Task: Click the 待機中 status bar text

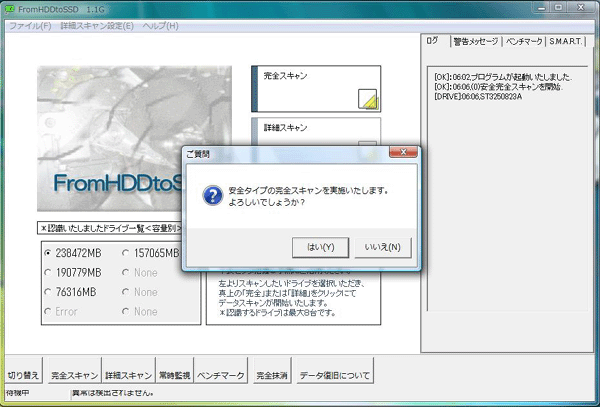Action: 18,393
